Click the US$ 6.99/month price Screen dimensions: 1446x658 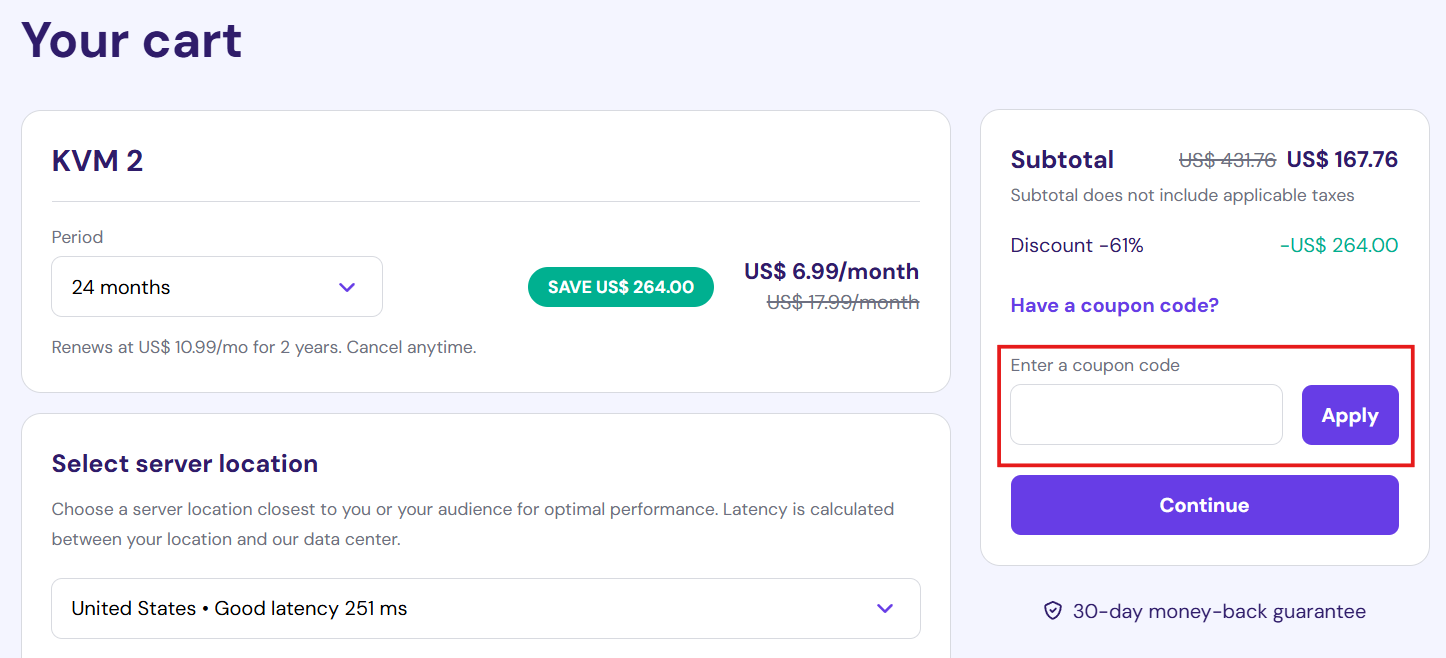pos(832,271)
